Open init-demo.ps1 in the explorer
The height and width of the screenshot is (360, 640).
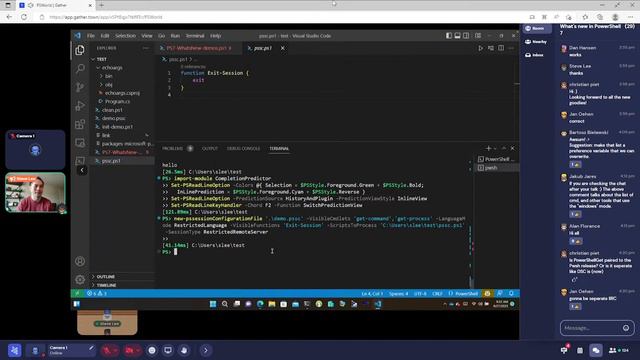[x=117, y=127]
